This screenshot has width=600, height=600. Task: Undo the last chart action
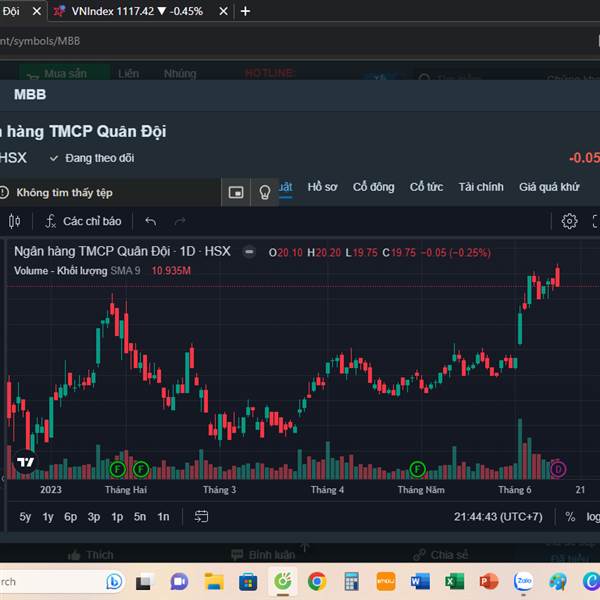[151, 221]
